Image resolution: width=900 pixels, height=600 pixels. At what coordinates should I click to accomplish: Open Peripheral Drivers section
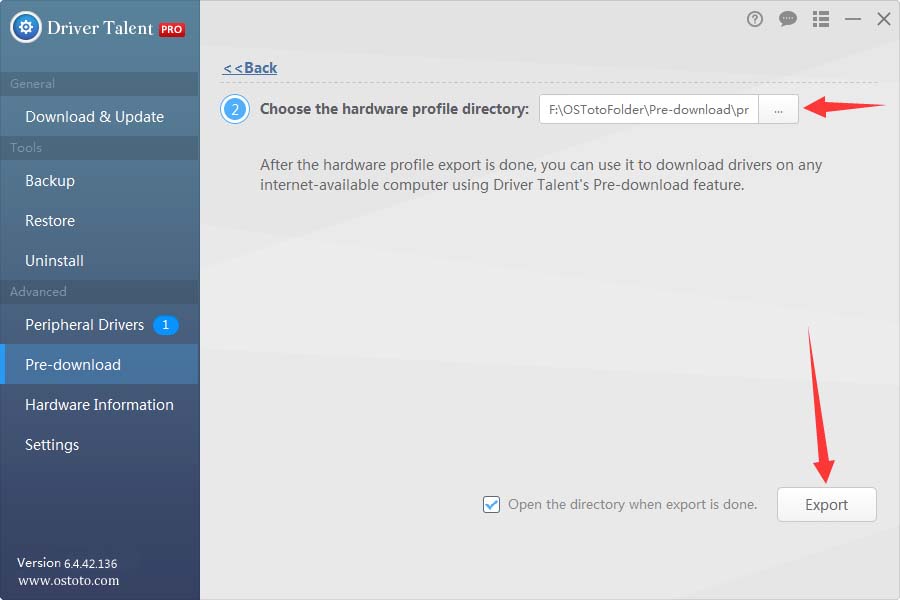[x=100, y=325]
